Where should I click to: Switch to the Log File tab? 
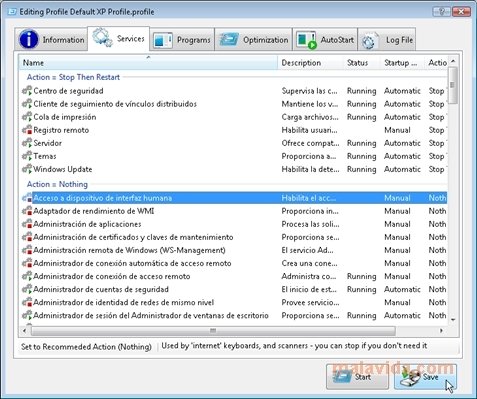click(387, 39)
